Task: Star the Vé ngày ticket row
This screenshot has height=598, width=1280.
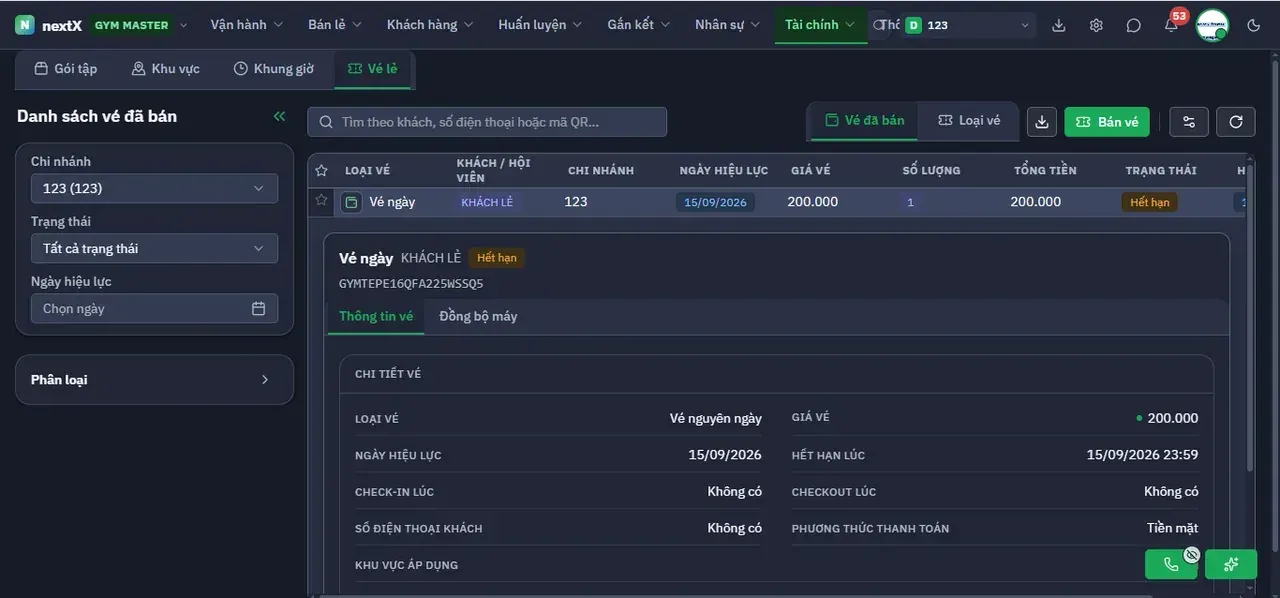Action: point(321,200)
